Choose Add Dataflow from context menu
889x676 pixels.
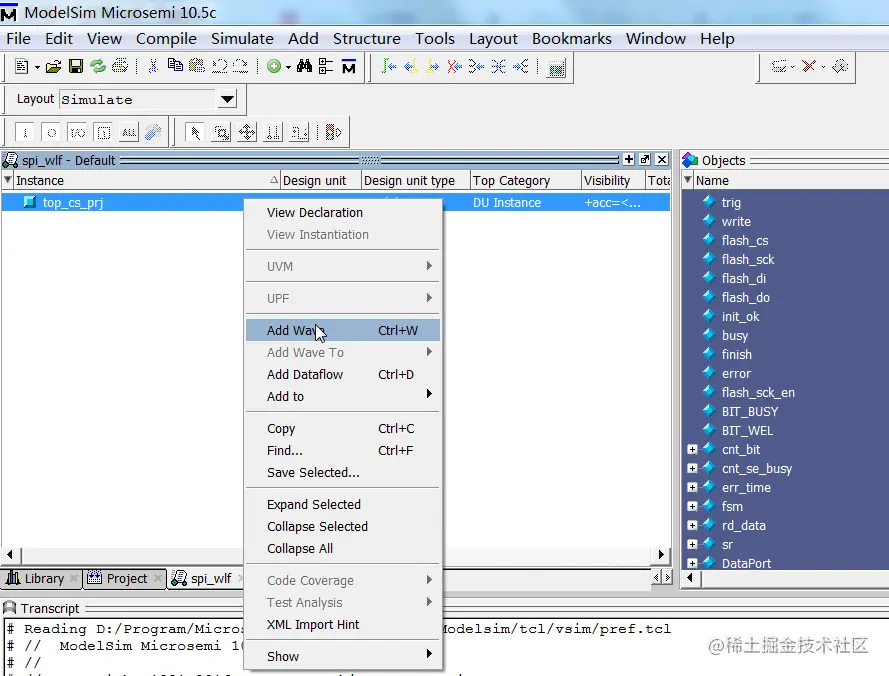pos(342,374)
